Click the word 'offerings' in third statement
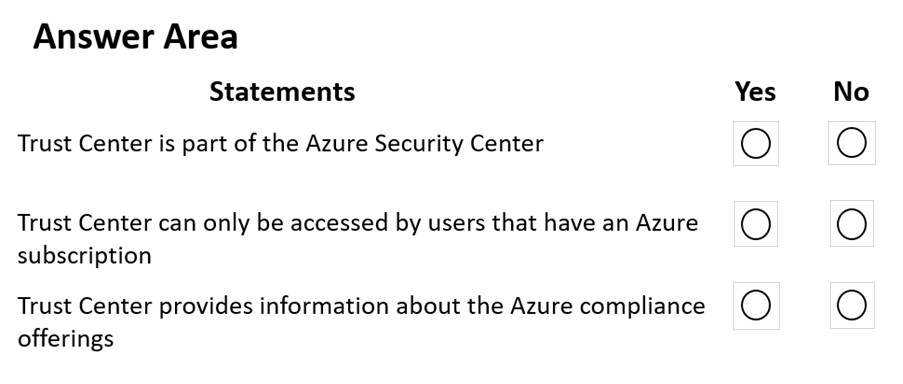 point(66,339)
